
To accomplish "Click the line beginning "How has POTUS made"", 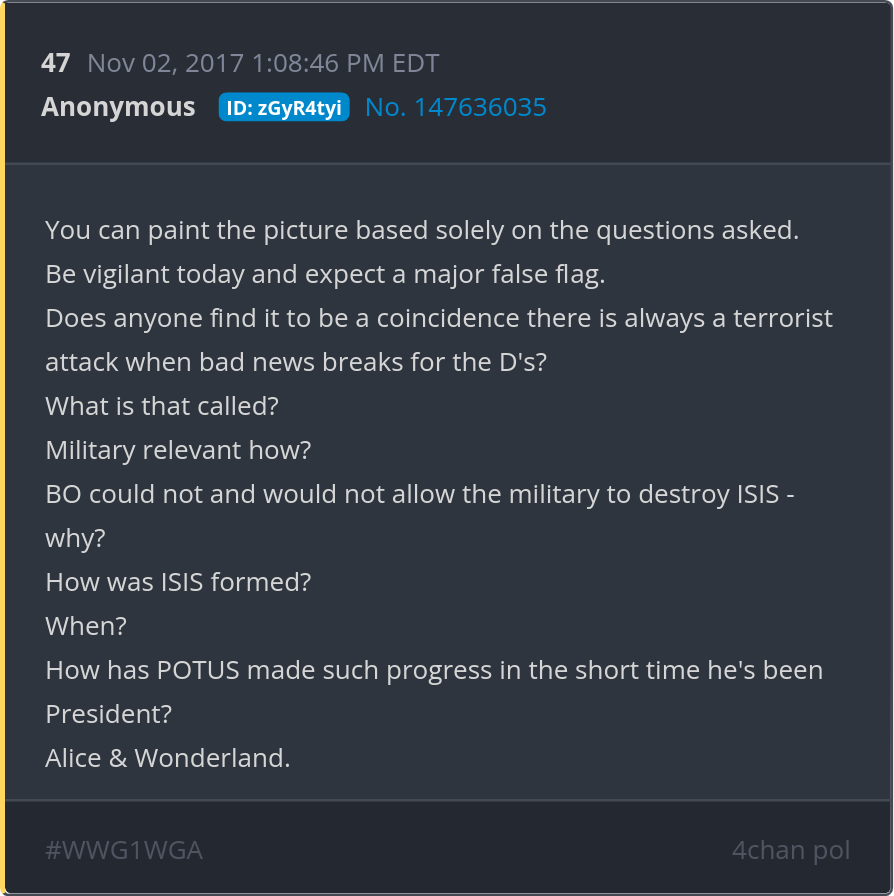I will pos(434,670).
